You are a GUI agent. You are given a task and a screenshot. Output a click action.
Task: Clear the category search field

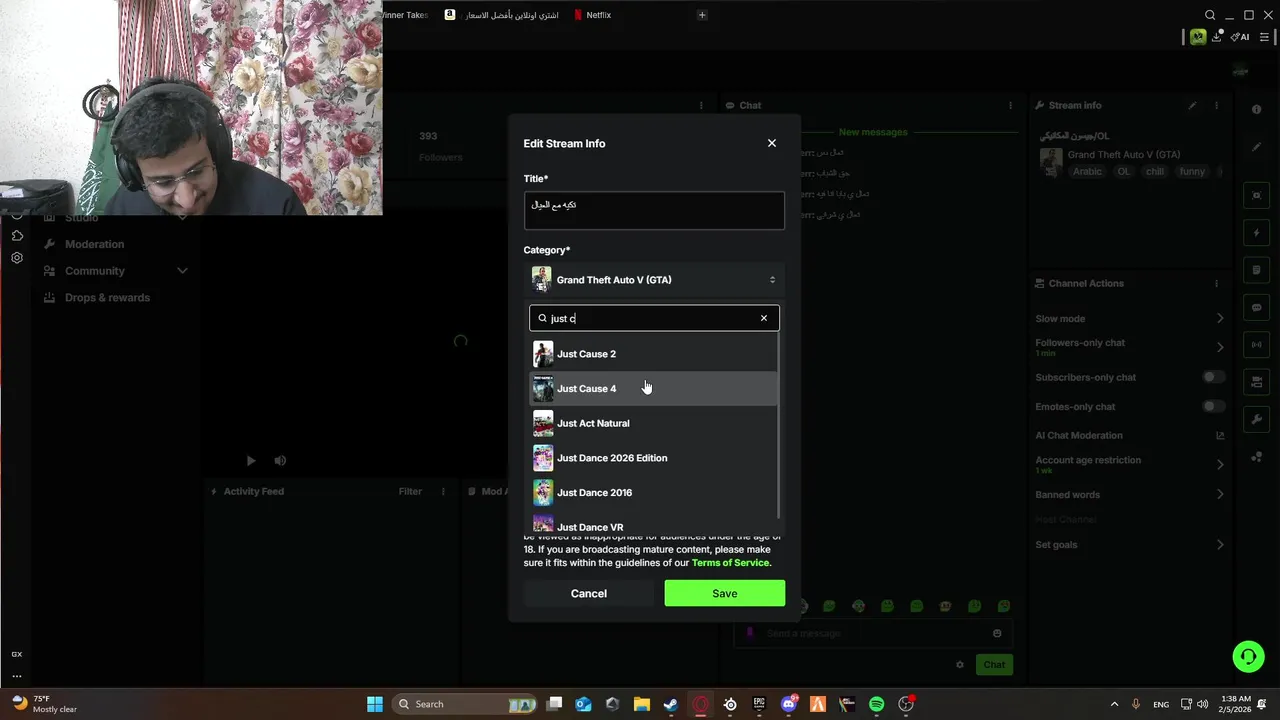[x=763, y=318]
